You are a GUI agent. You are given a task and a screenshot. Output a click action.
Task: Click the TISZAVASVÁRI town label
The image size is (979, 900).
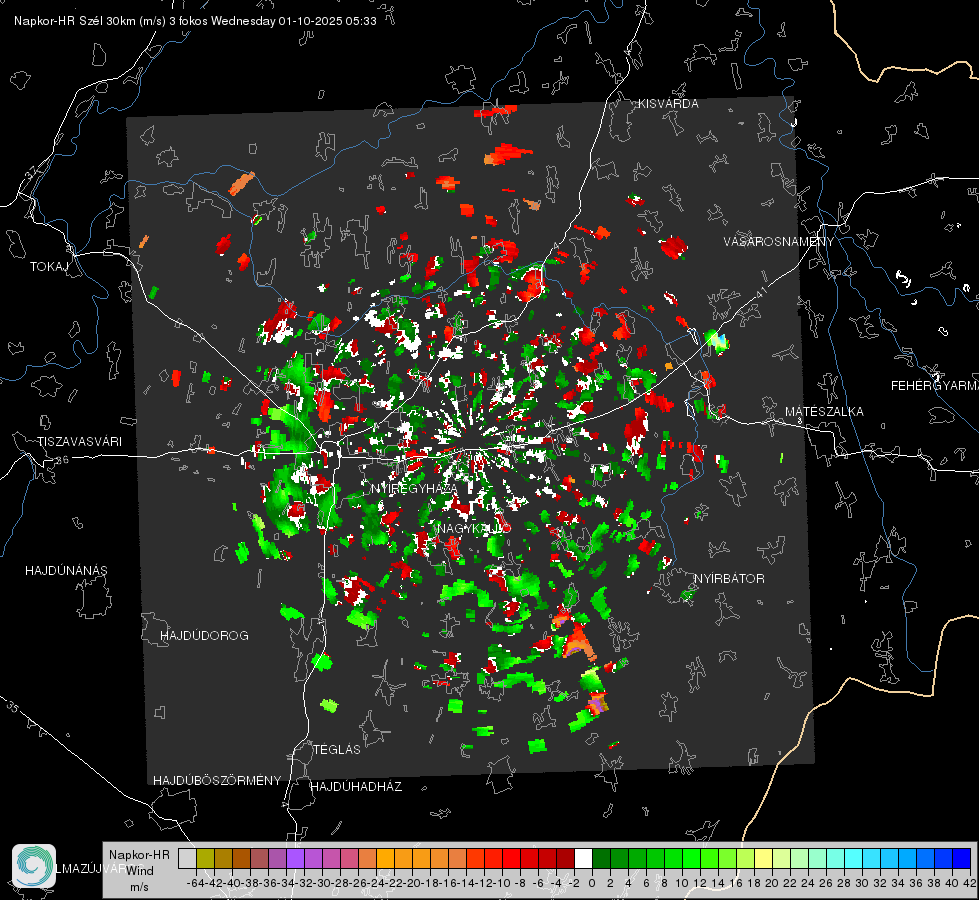(80, 442)
